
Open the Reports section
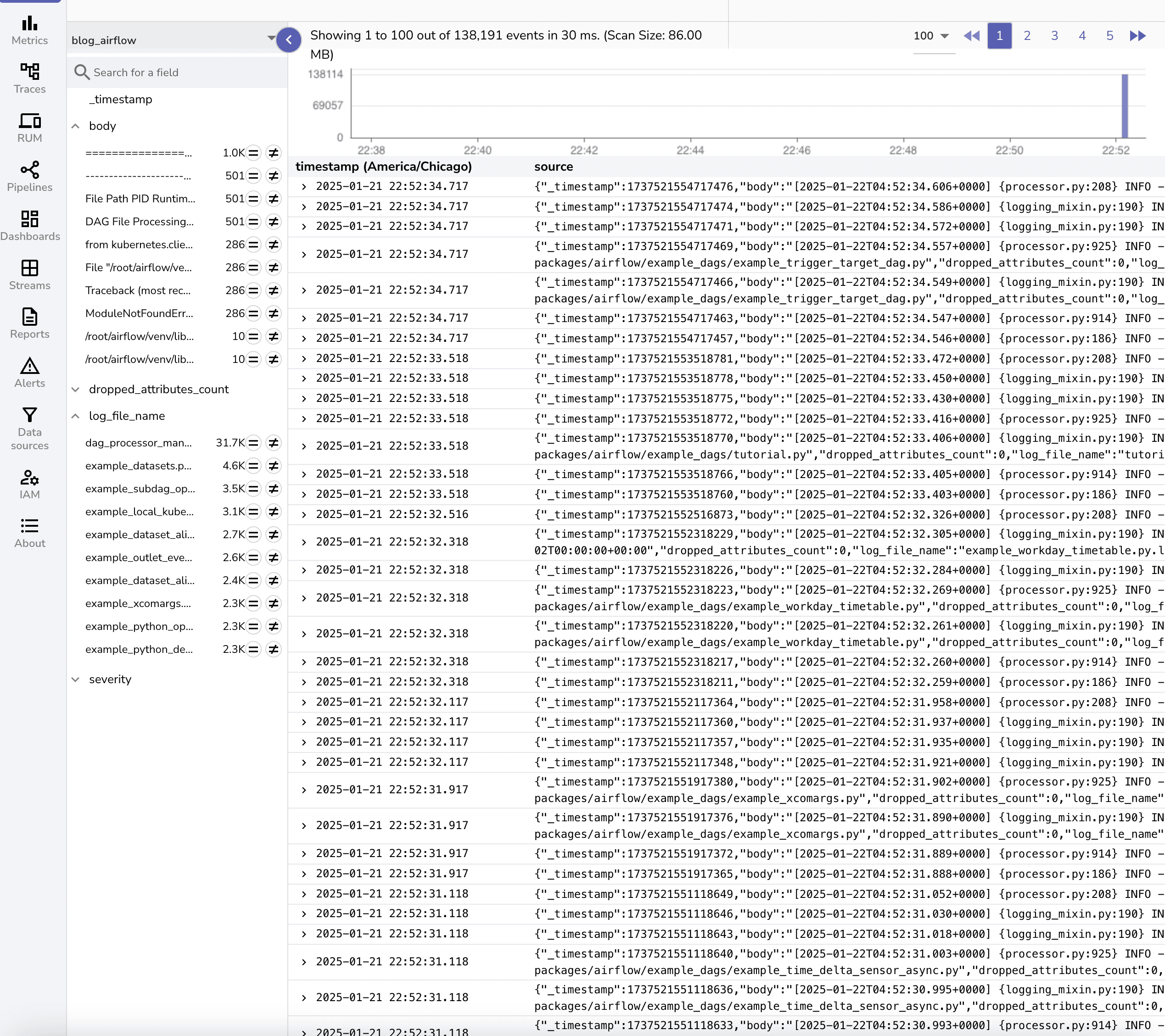(x=30, y=323)
